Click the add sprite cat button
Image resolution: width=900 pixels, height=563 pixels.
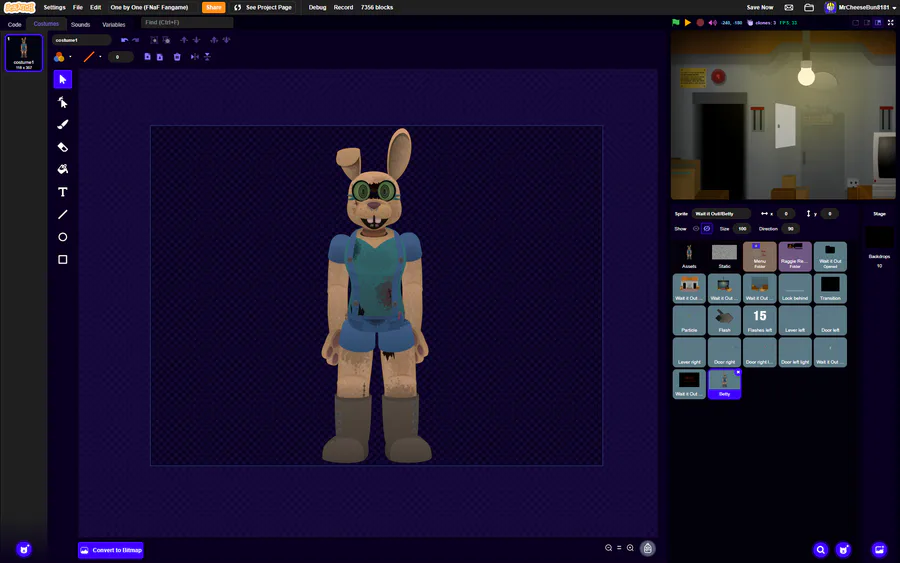click(843, 550)
